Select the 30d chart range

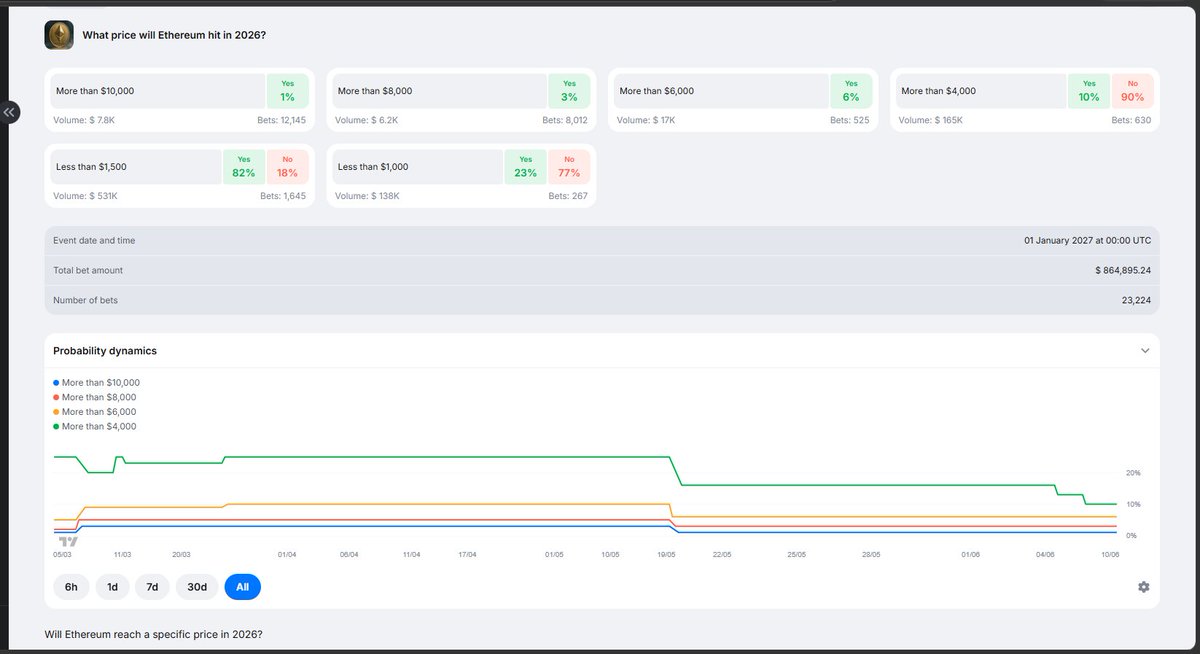click(x=197, y=587)
